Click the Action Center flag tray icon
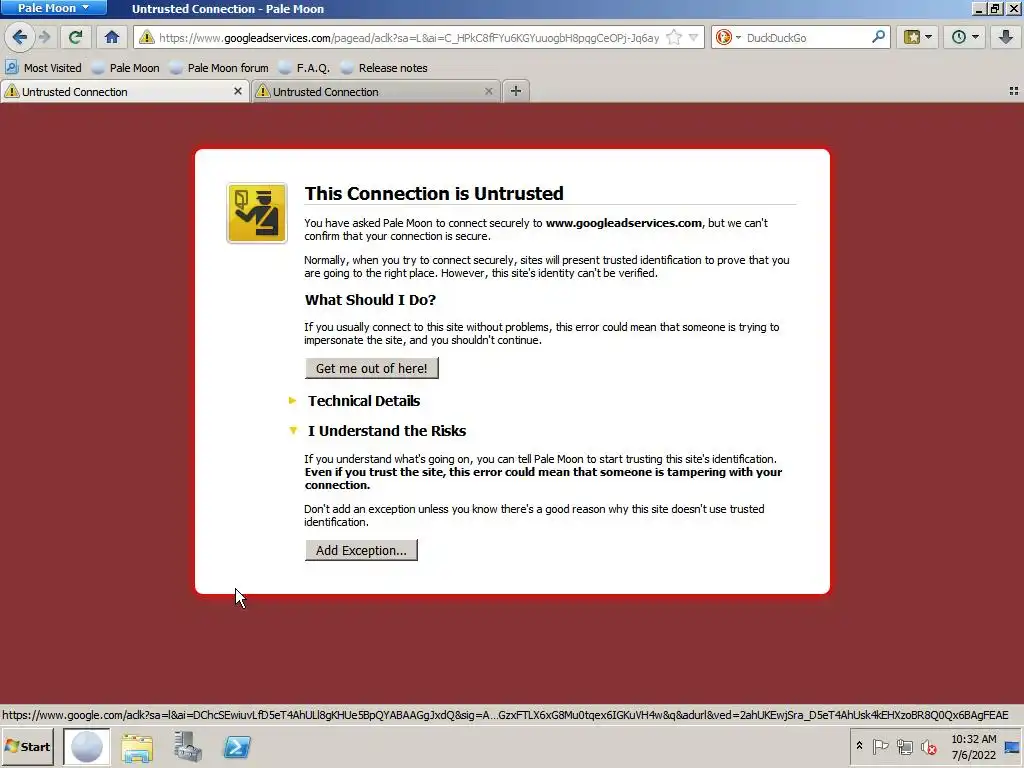The image size is (1024, 768). (x=880, y=746)
